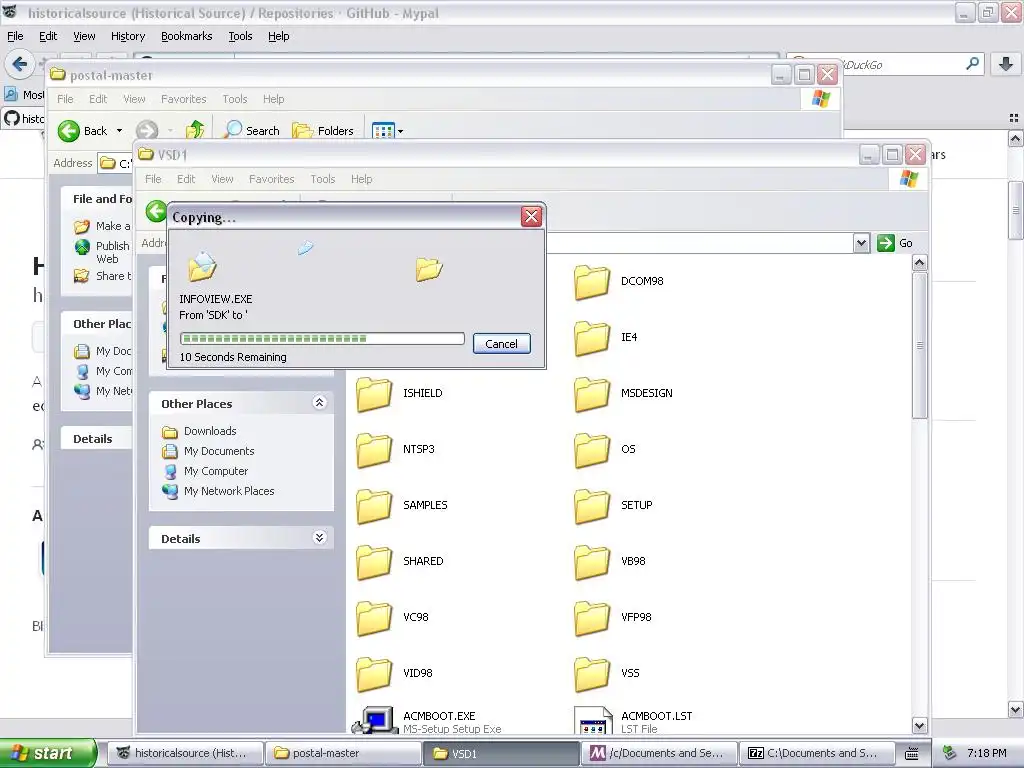Open Help menu in VSD1 window
The image size is (1024, 768).
tap(361, 179)
